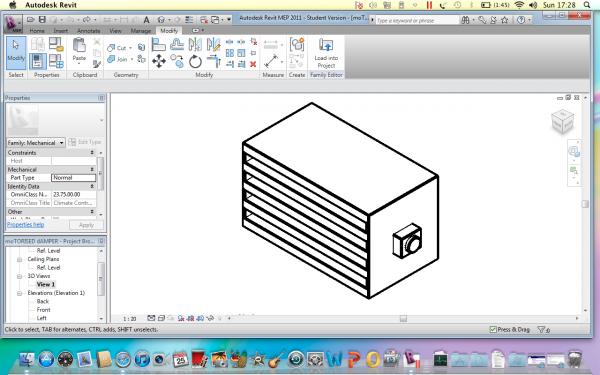
Task: Select the Scale tool
Action: (x=241, y=53)
